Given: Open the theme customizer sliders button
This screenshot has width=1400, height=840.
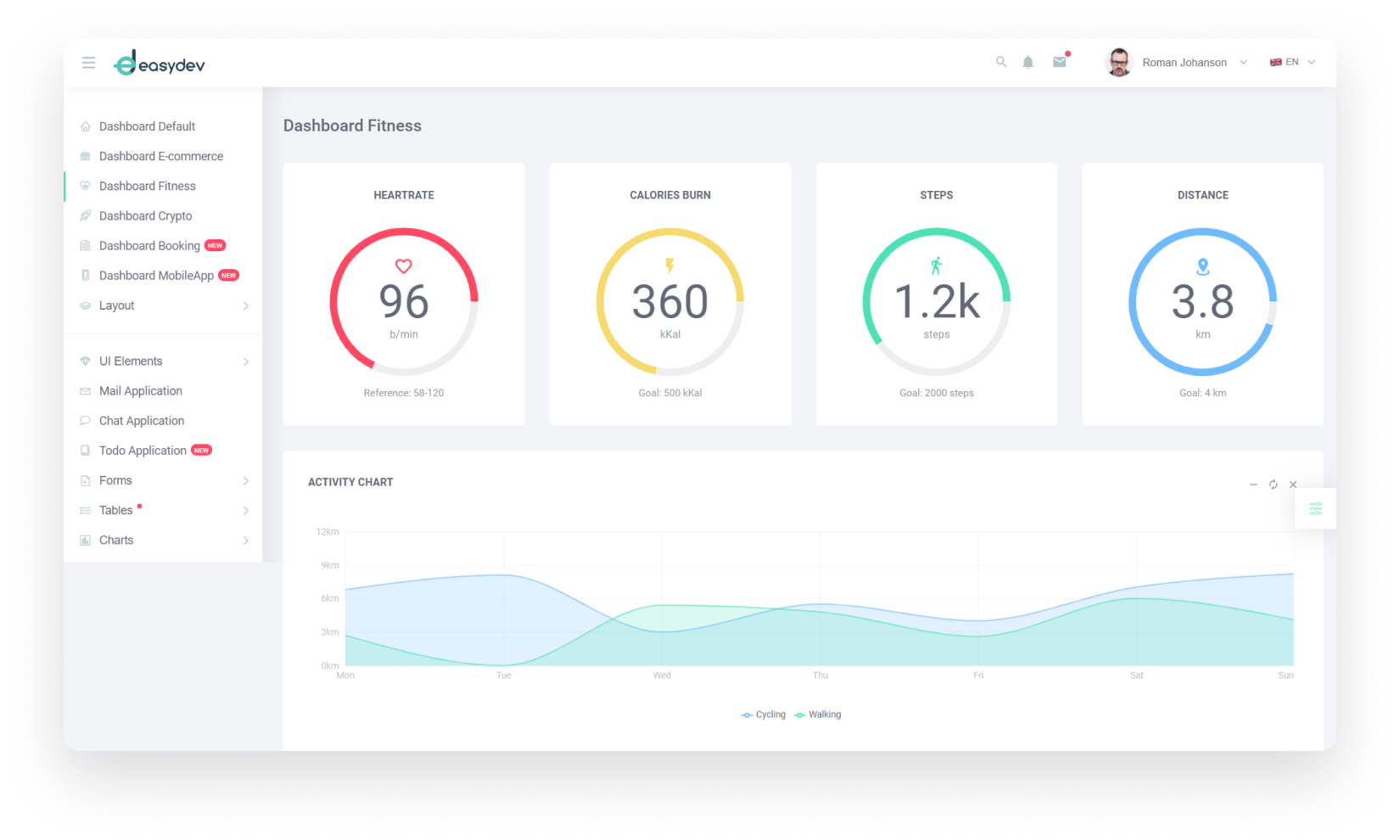Looking at the screenshot, I should coord(1316,508).
